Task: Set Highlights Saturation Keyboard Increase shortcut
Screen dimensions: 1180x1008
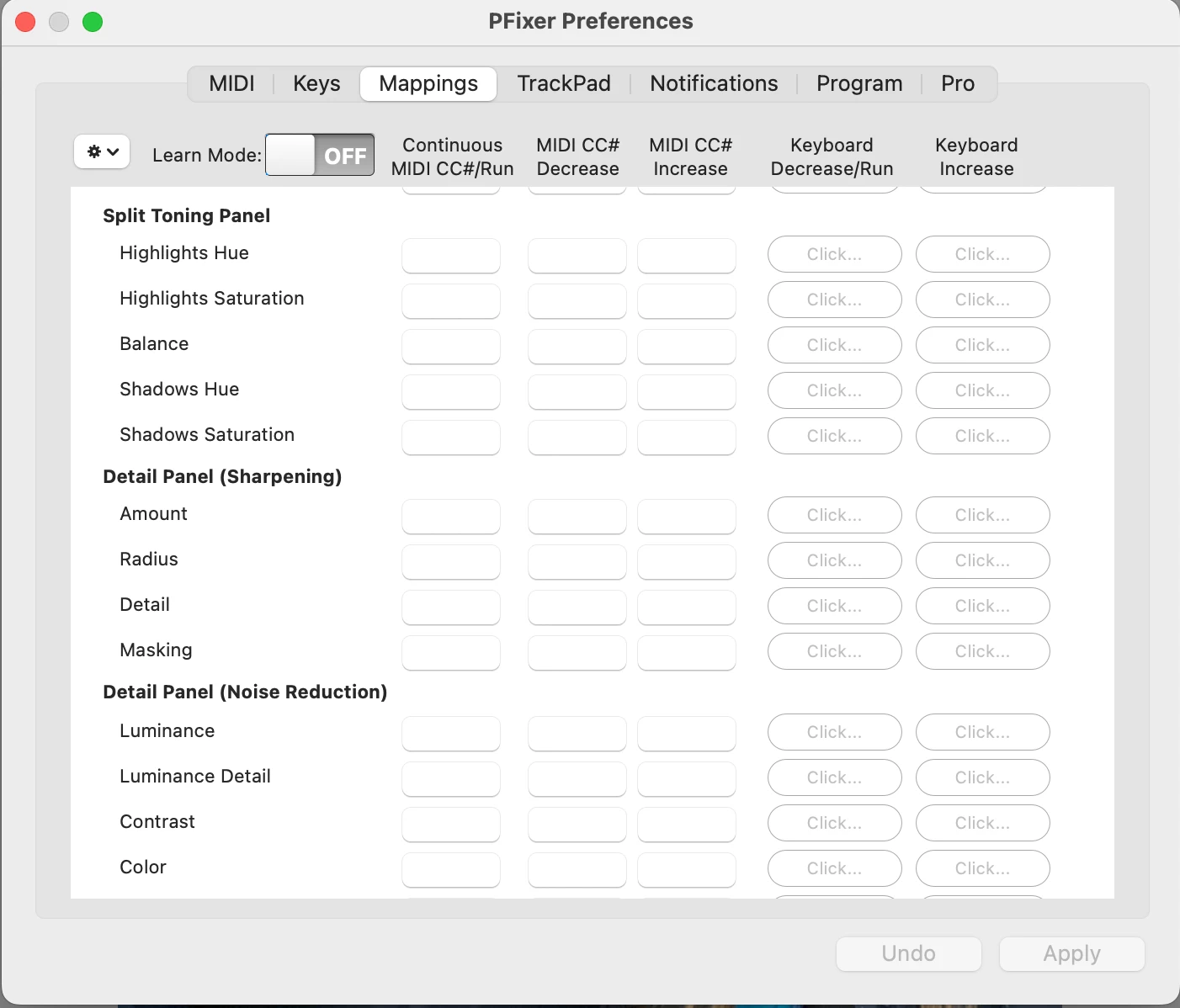Action: [983, 300]
